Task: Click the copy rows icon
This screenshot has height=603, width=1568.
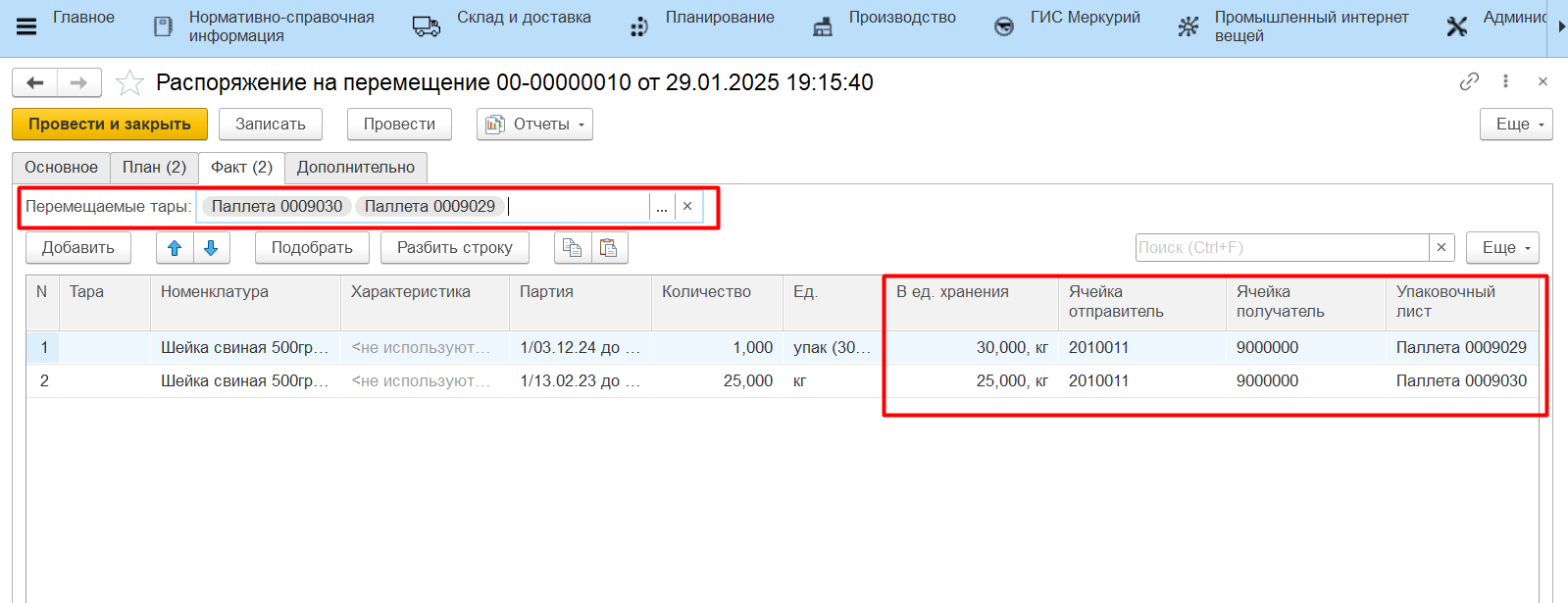Action: pos(573,248)
